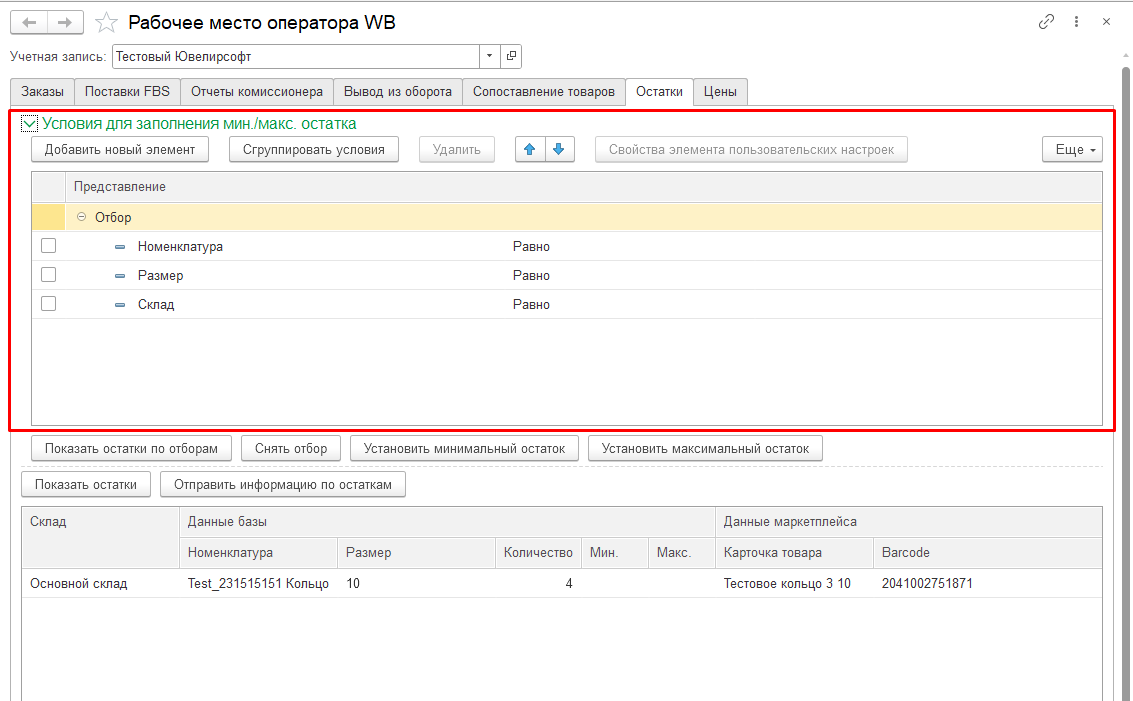Select the Номенклатура condition row label
1133x701 pixels.
click(x=180, y=246)
